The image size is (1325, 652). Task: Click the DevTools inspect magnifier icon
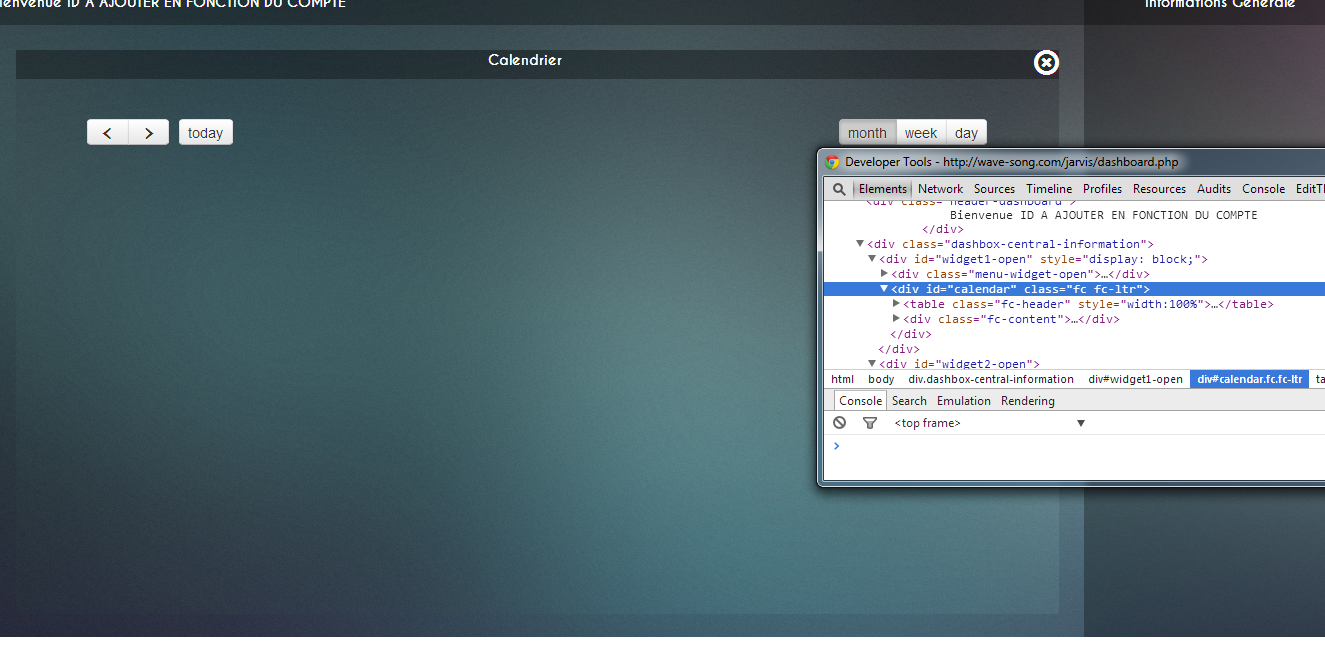tap(839, 189)
